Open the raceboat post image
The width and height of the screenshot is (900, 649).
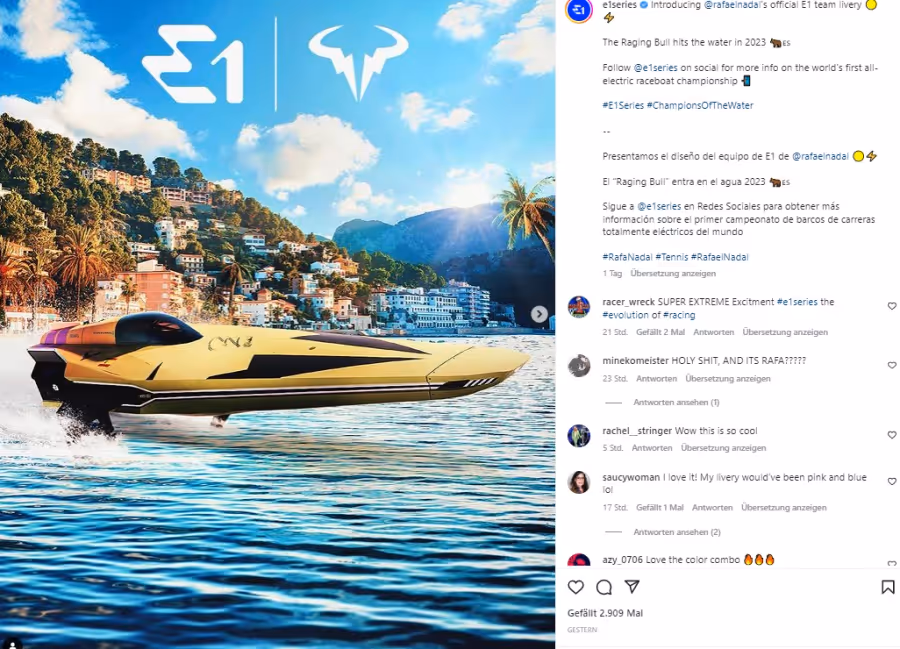pyautogui.click(x=277, y=324)
